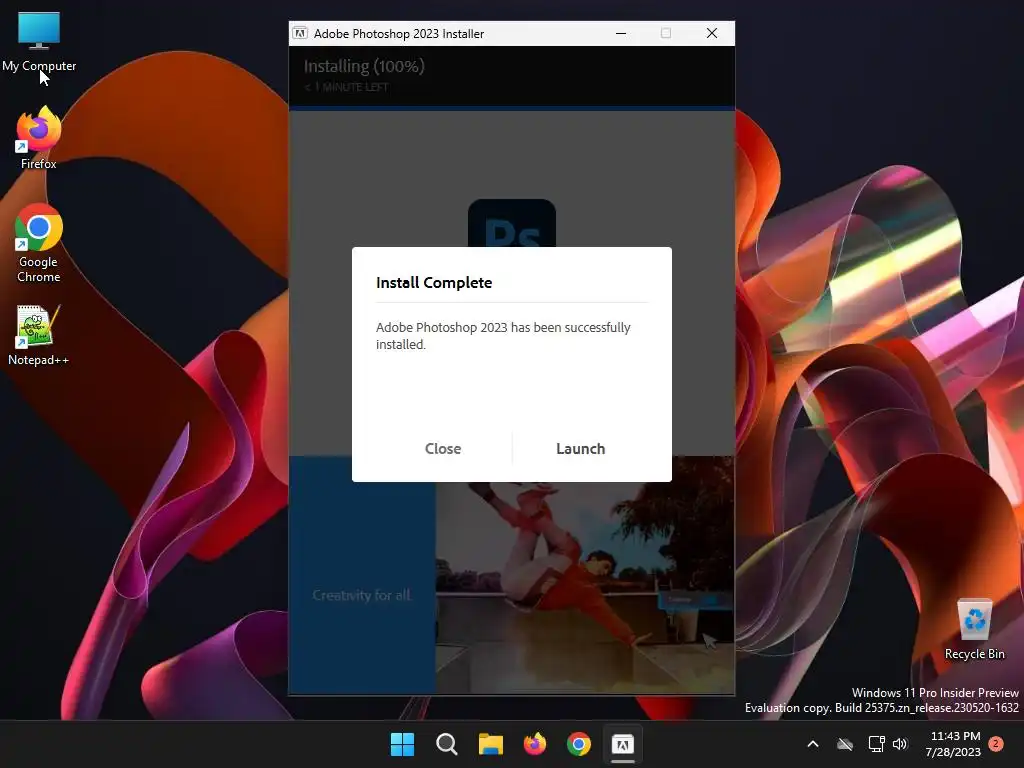1024x768 pixels.
Task: Open the Firefox desktop shortcut
Action: click(39, 139)
